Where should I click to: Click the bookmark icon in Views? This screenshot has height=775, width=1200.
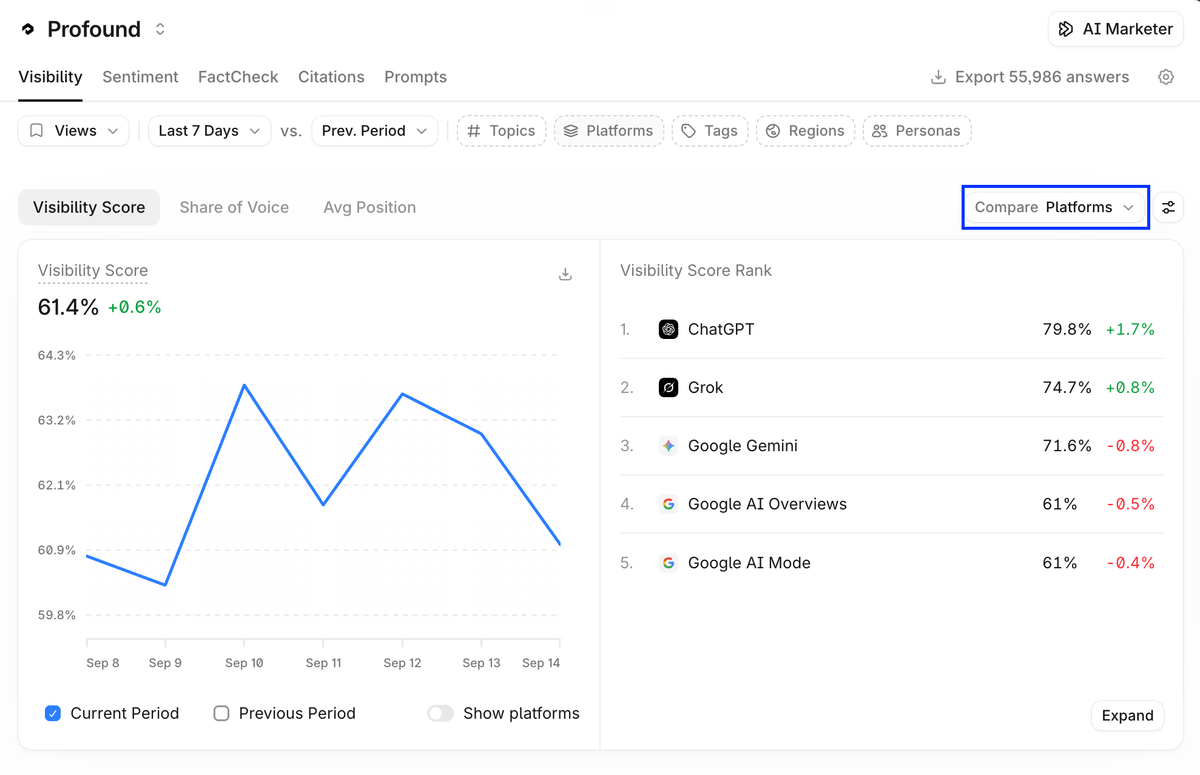point(37,131)
